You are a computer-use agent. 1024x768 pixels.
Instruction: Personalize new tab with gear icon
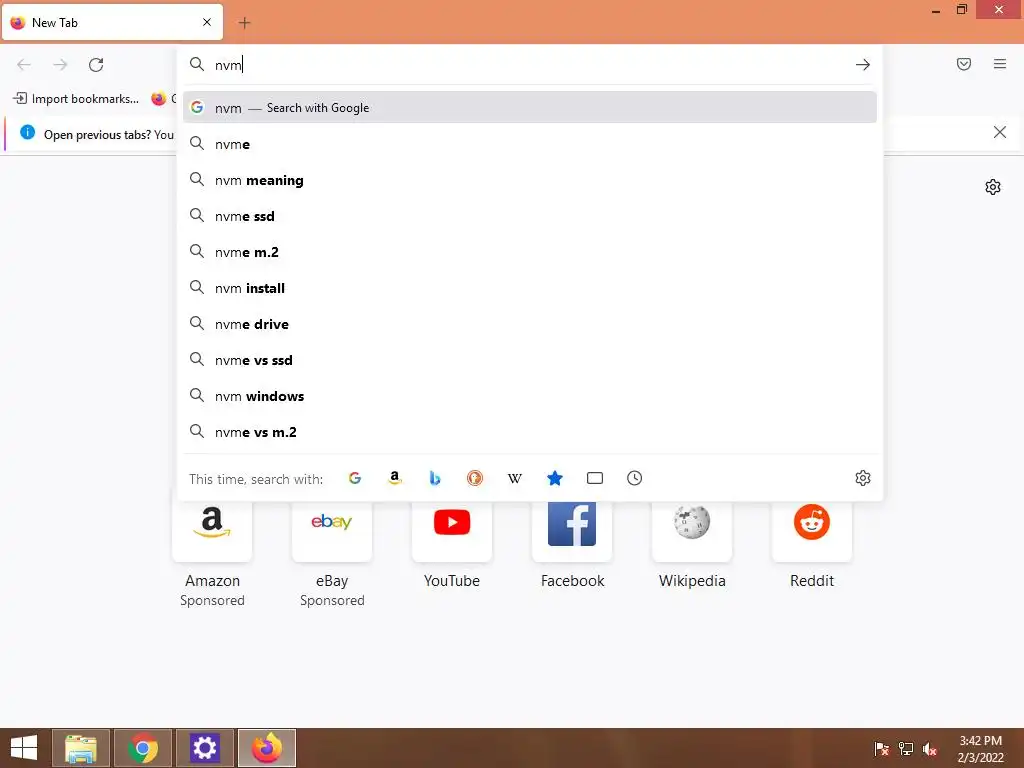tap(993, 187)
